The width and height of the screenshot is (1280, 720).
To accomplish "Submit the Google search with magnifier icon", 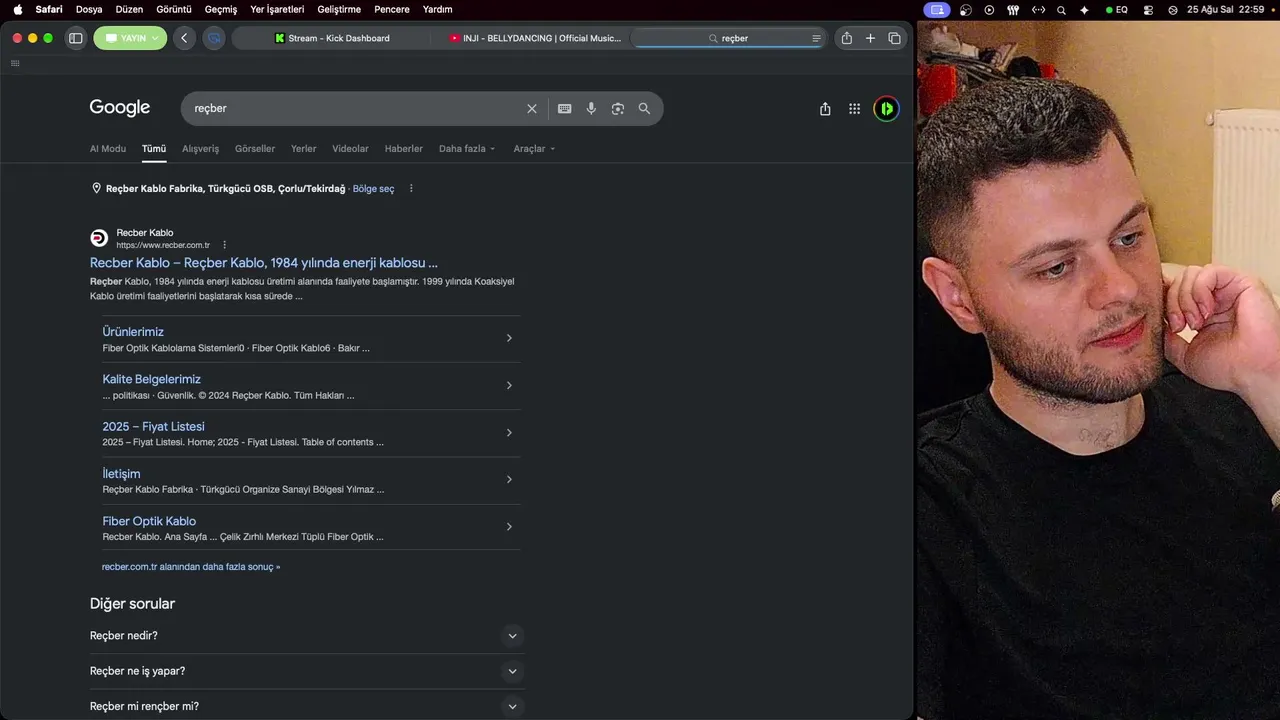I will coord(644,108).
